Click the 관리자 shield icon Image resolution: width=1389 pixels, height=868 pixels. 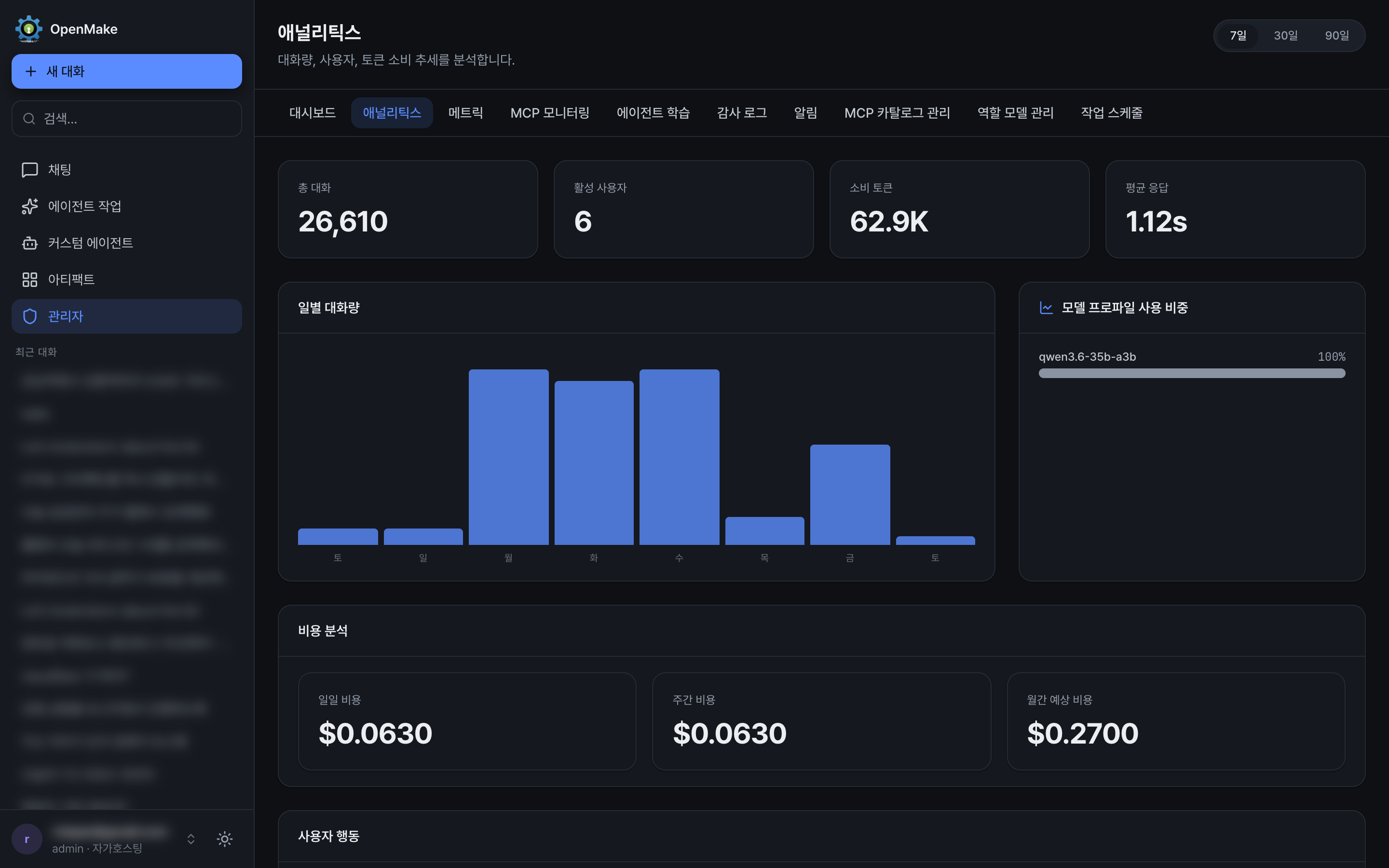click(x=30, y=316)
